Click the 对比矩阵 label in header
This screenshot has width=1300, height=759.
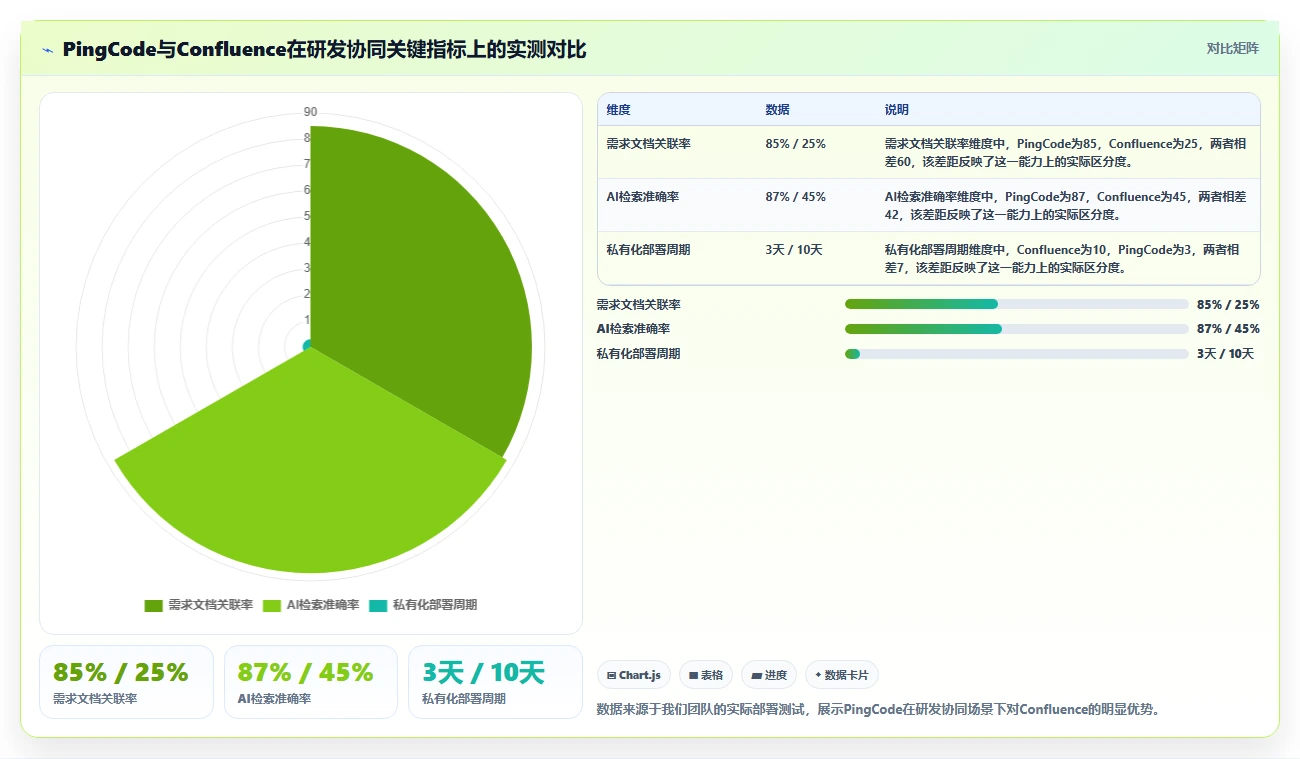[1232, 48]
